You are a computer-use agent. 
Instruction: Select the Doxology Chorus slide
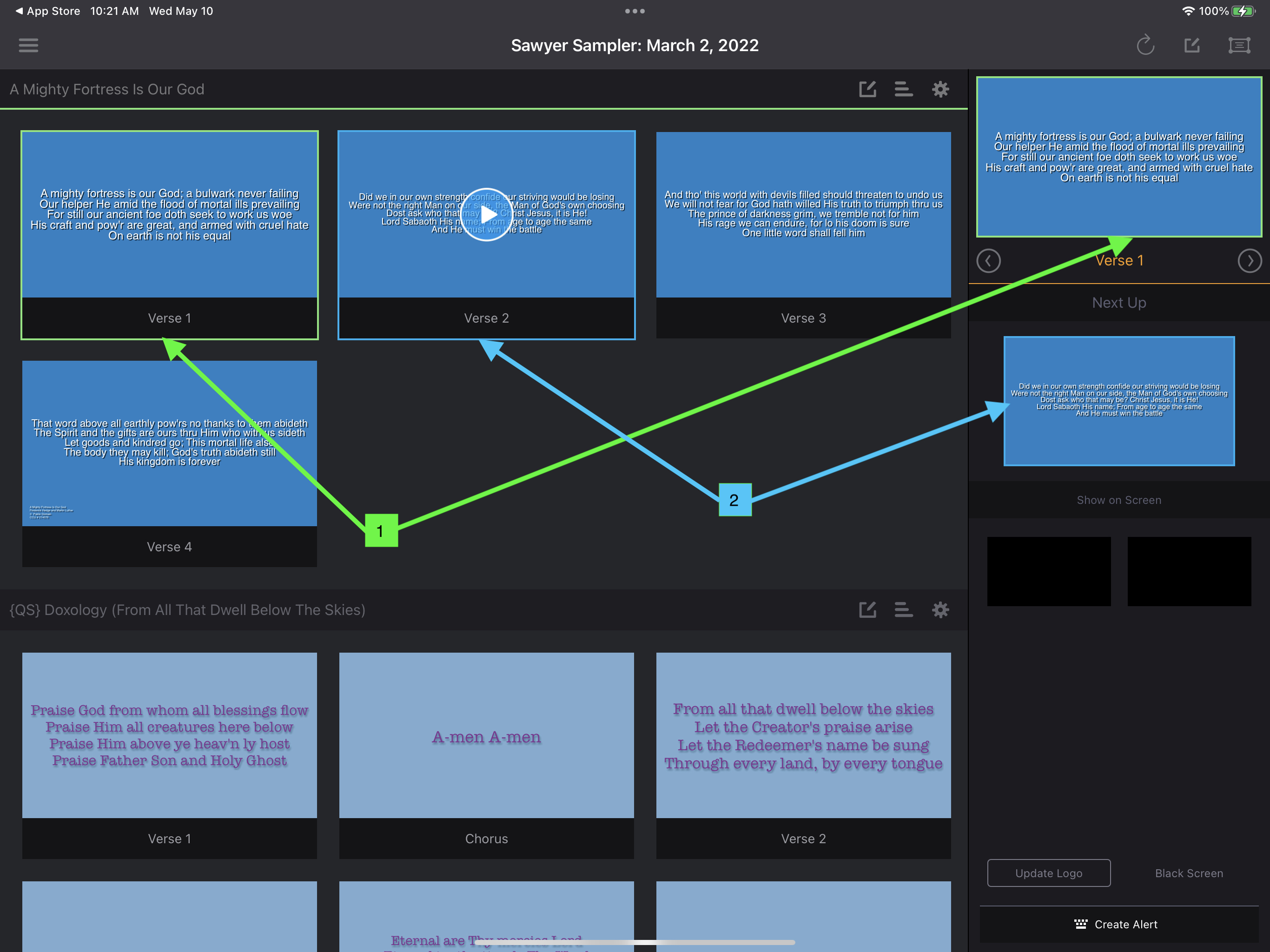click(x=486, y=755)
